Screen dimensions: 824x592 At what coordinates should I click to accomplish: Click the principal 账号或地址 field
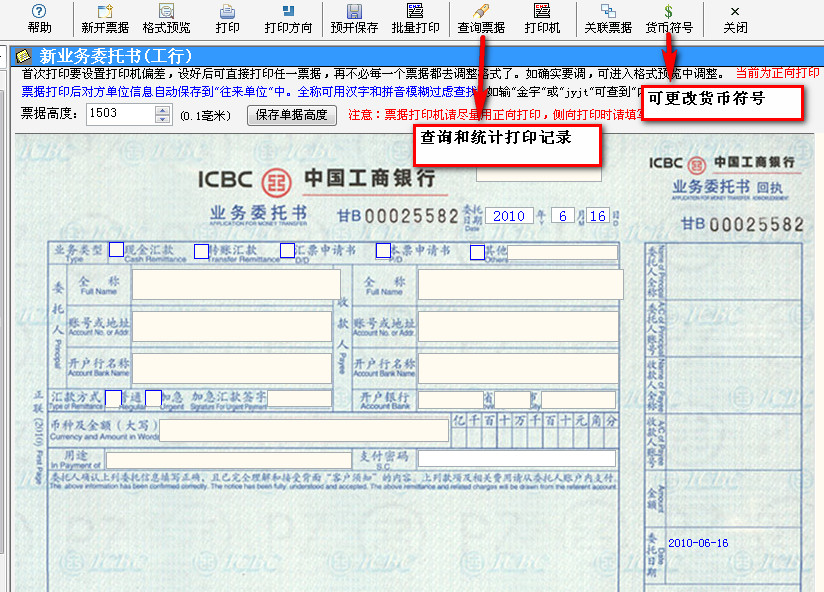(232, 326)
